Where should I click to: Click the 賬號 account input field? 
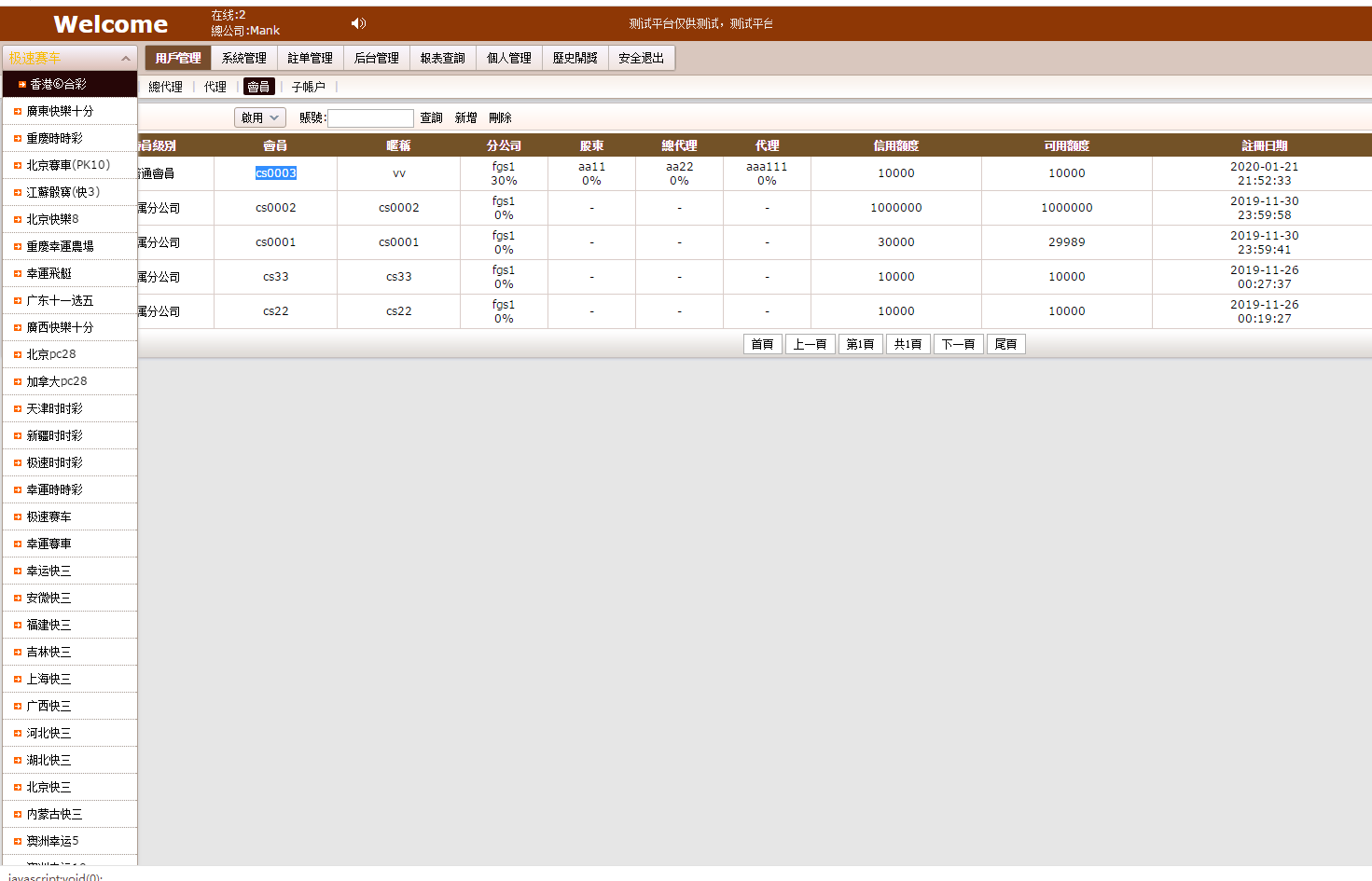tap(370, 118)
